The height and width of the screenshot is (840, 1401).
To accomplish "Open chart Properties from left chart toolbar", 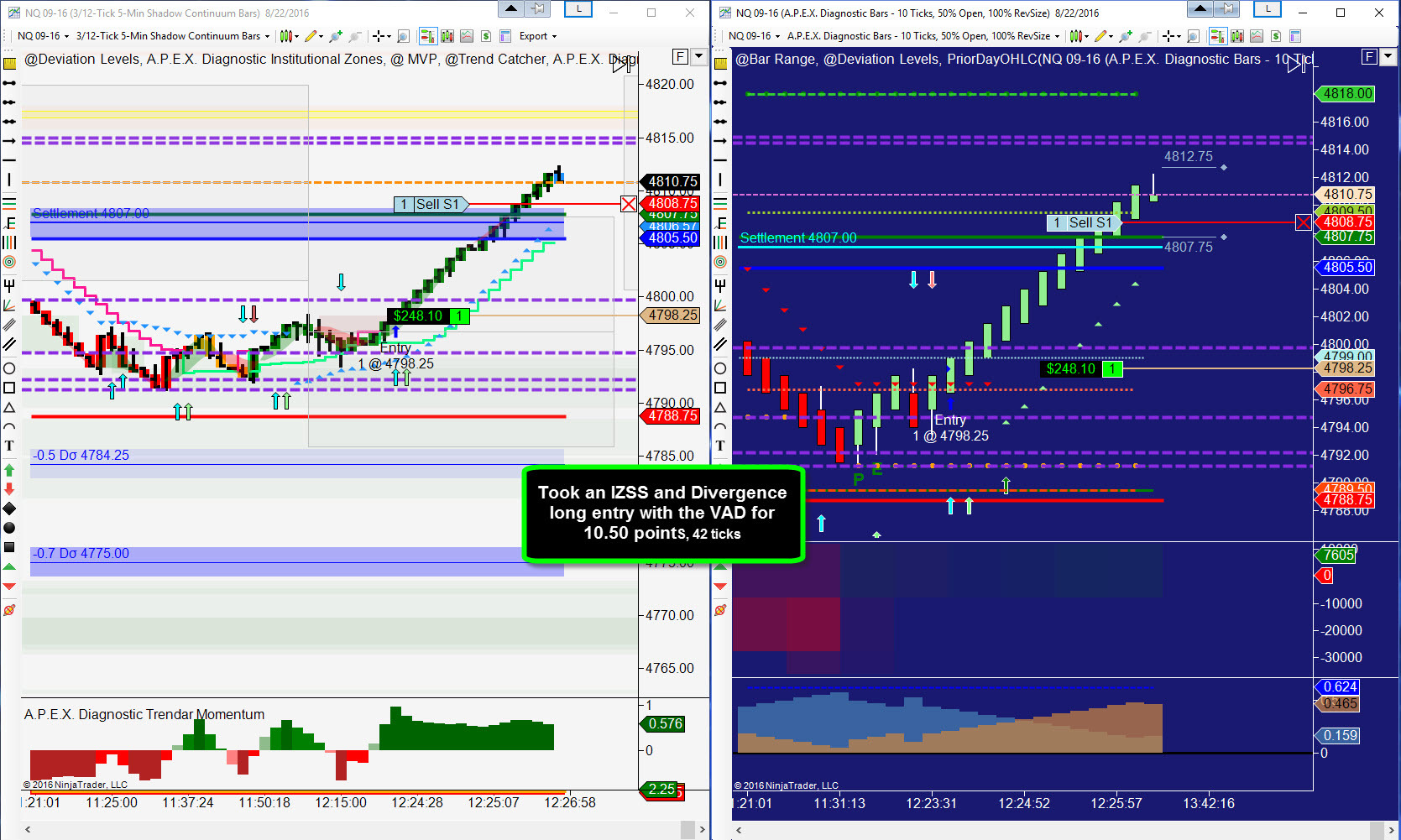I will pos(505,36).
